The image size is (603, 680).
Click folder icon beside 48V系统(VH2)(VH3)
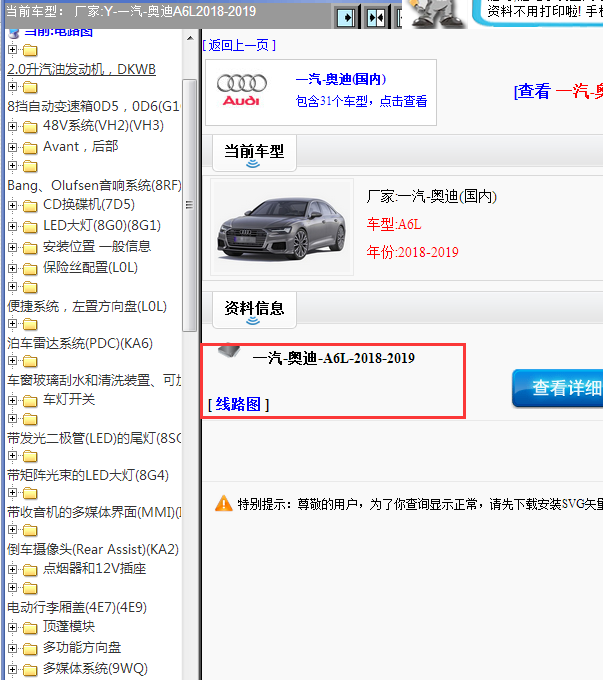point(30,127)
